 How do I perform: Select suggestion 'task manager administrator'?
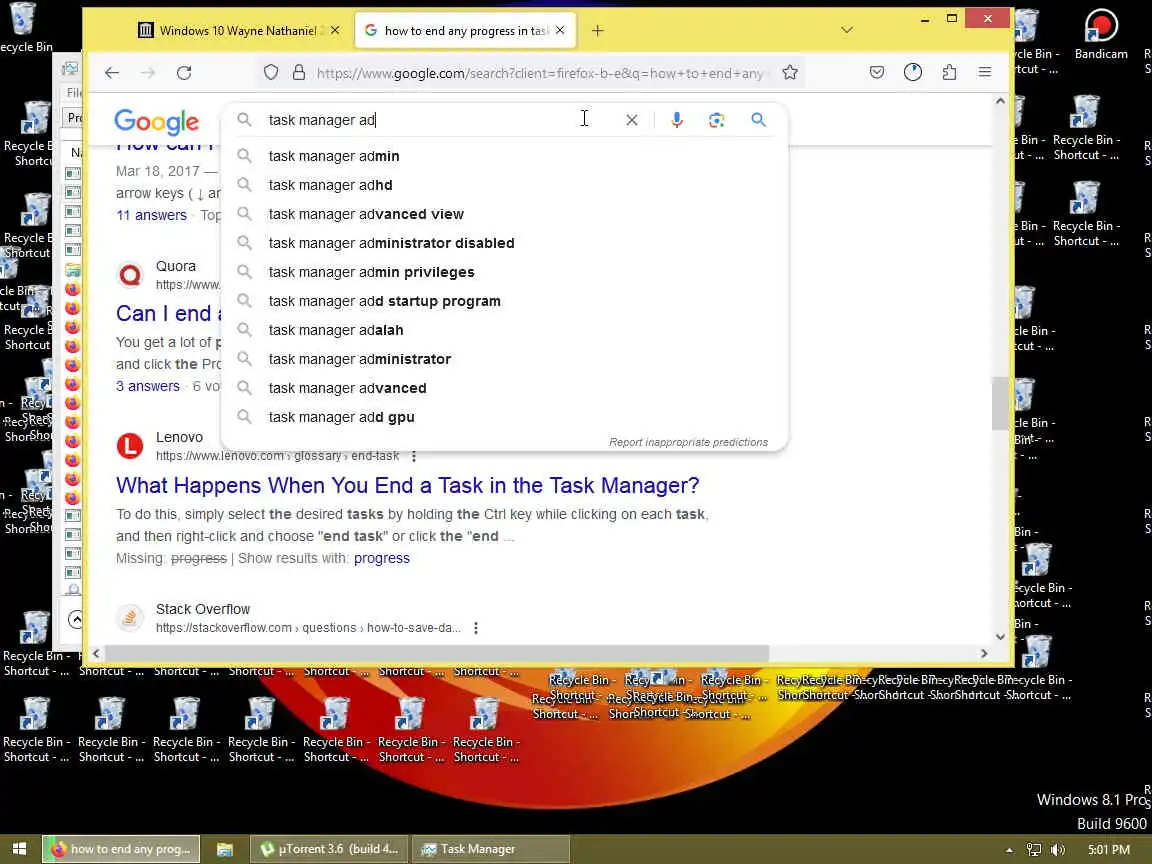tap(504, 359)
